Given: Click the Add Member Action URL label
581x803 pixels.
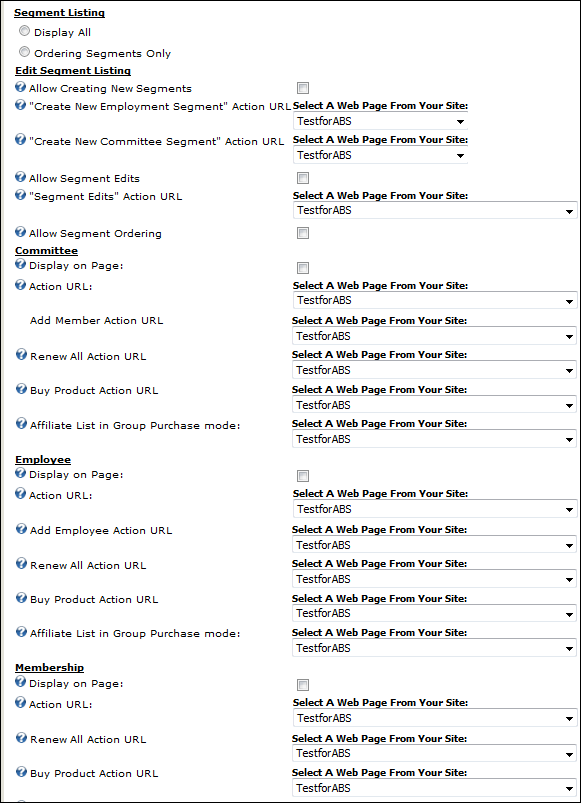Looking at the screenshot, I should [x=96, y=321].
